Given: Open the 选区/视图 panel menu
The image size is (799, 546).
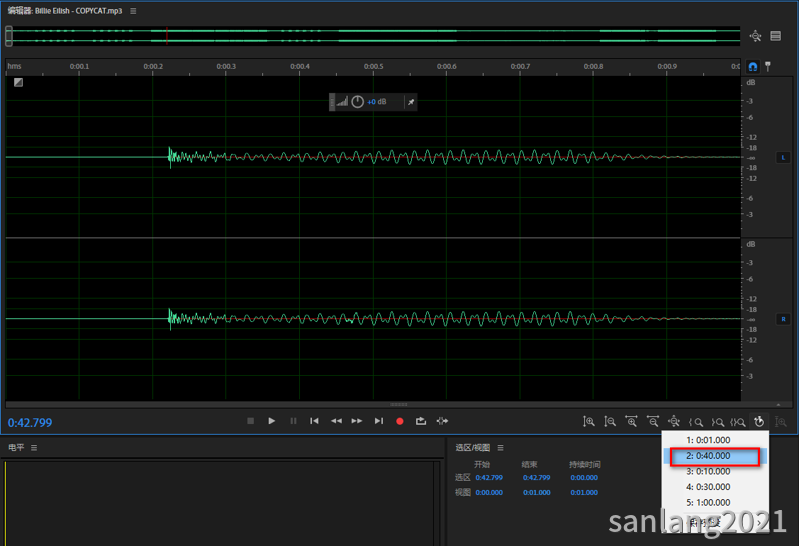Looking at the screenshot, I should pos(500,448).
